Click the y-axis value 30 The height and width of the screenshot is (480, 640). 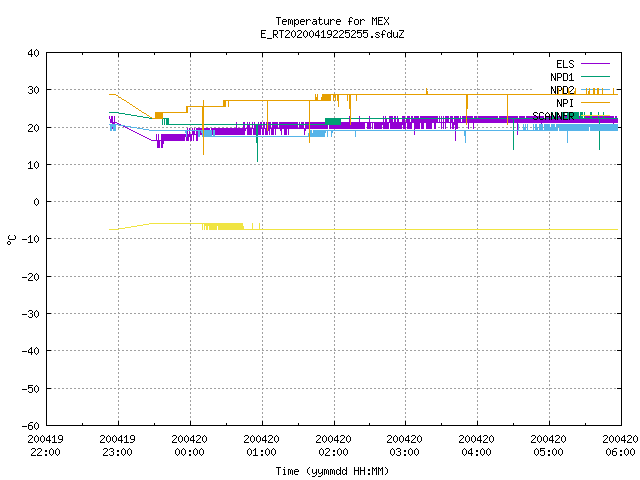click(33, 90)
